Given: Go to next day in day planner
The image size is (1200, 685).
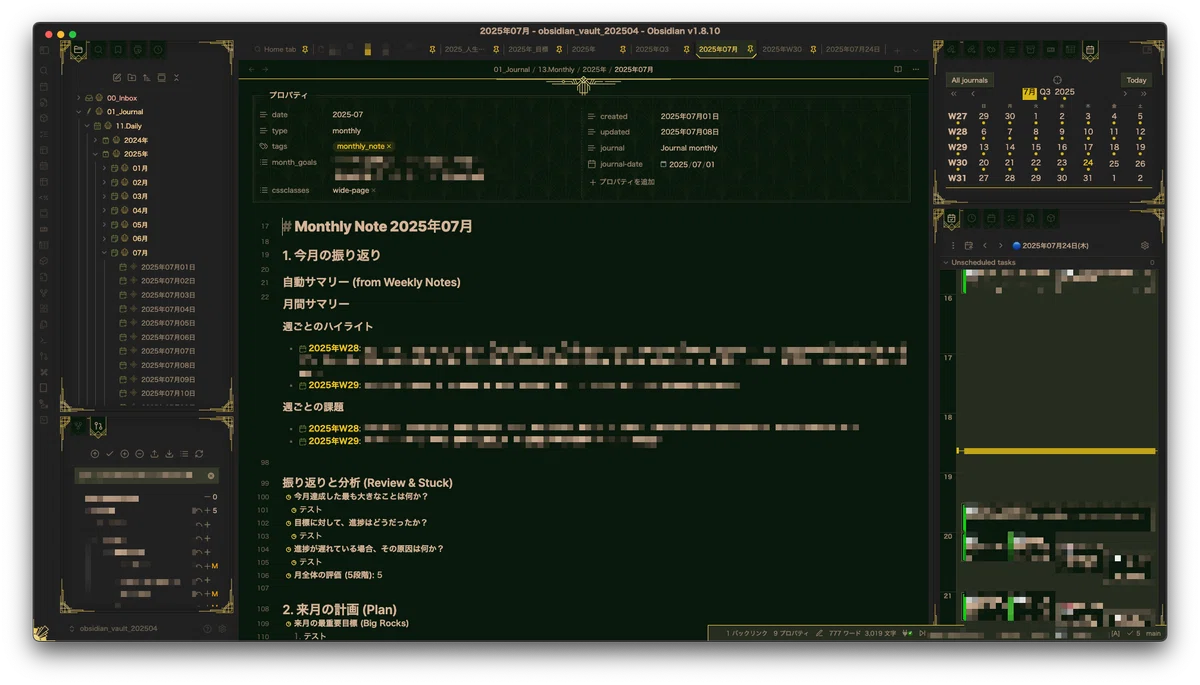Looking at the screenshot, I should click(1000, 245).
